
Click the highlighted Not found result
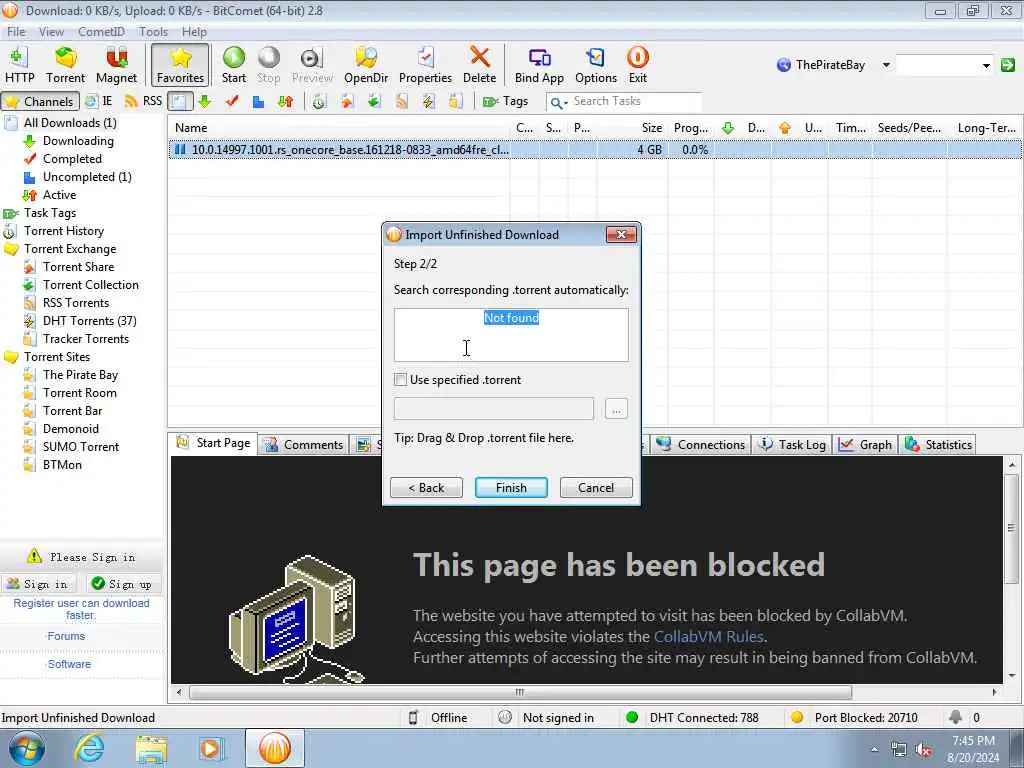(x=511, y=318)
